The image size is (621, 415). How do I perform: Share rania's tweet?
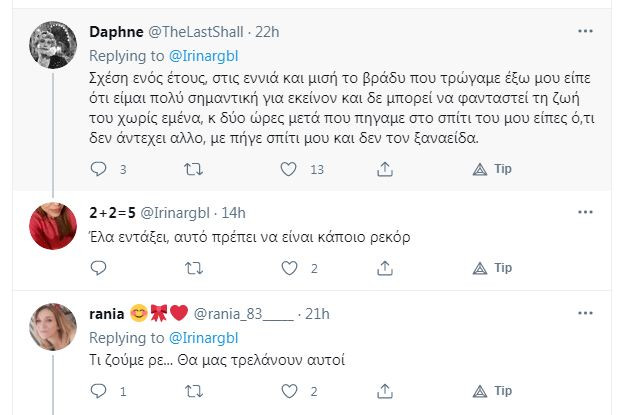387,391
